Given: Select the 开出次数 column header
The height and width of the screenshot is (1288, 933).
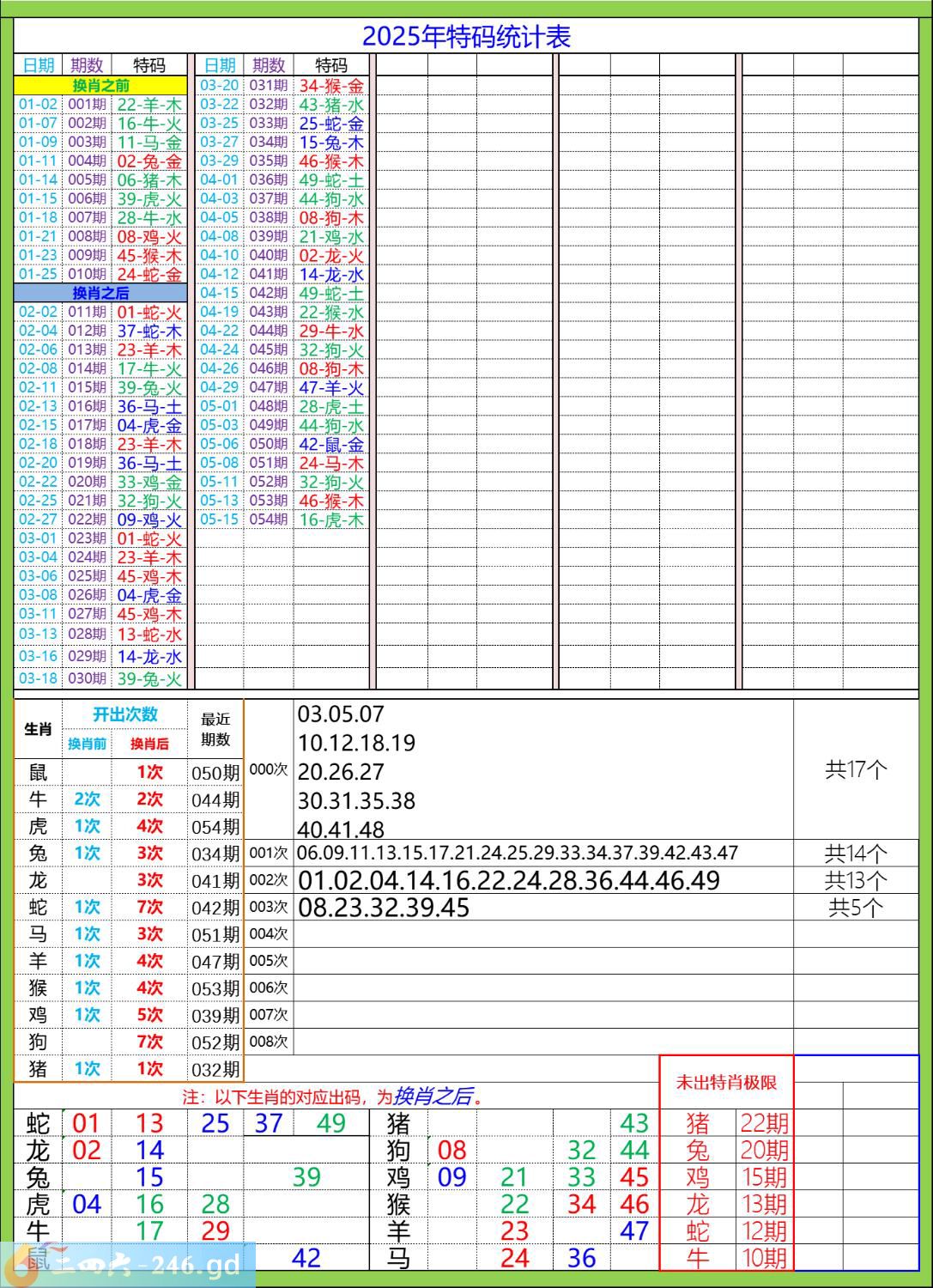Looking at the screenshot, I should tap(125, 714).
